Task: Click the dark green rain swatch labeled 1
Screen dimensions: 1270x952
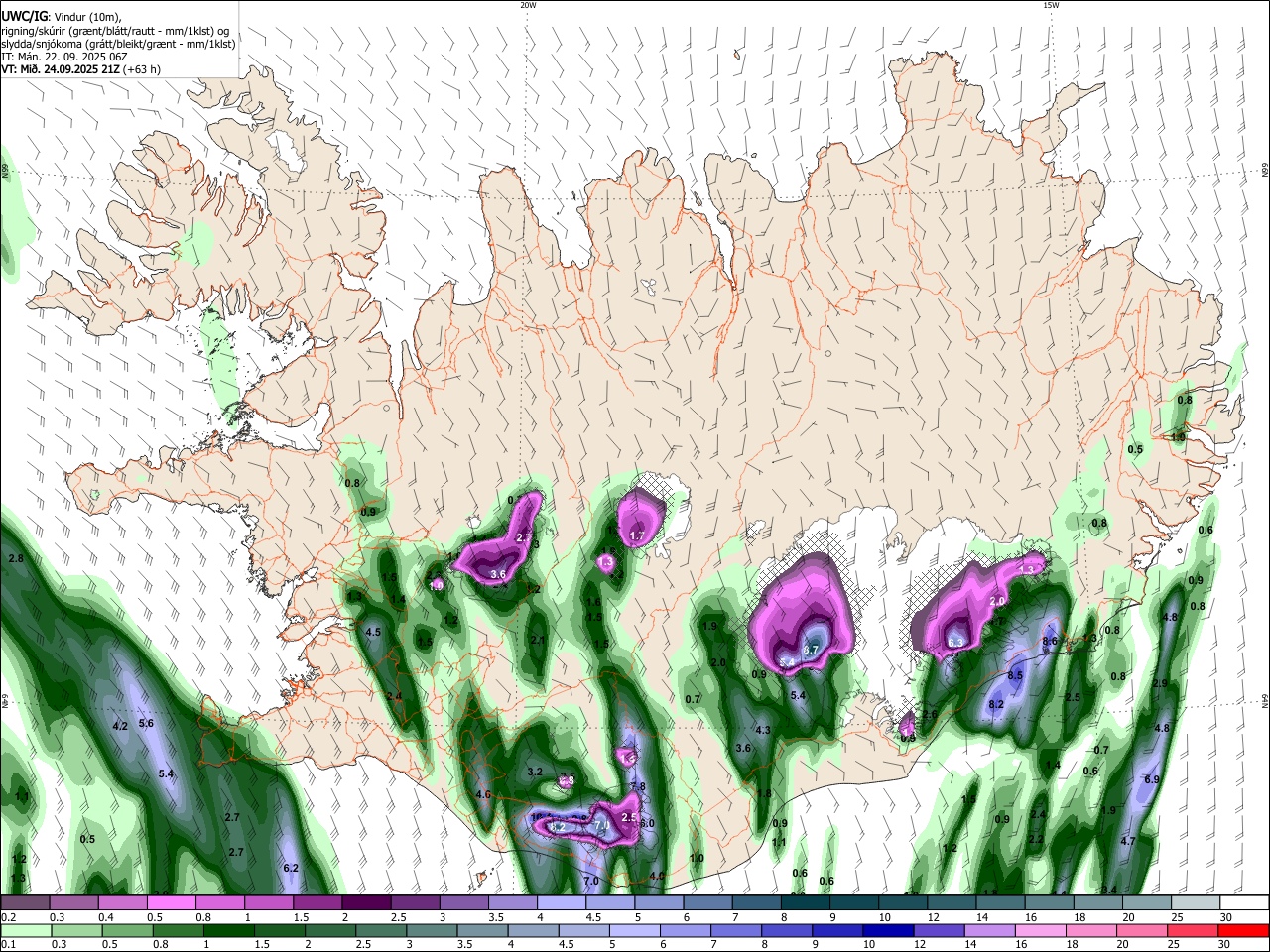Action: pos(229,930)
